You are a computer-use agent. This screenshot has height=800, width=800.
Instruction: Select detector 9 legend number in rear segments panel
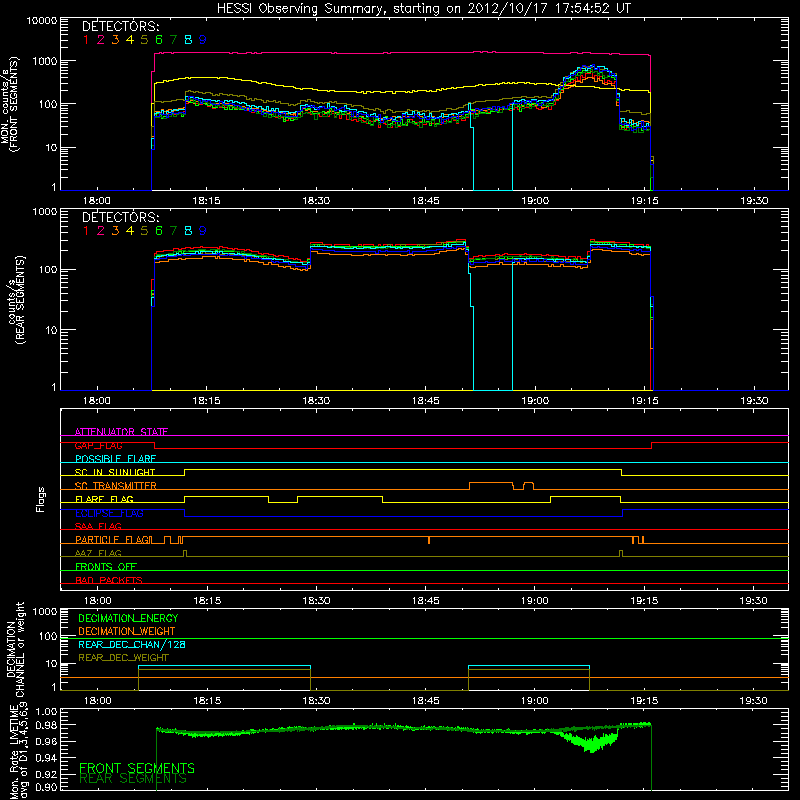pos(203,231)
